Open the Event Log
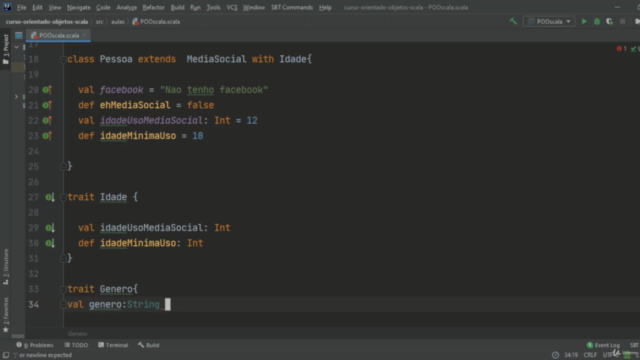640x360 pixels. 603,345
